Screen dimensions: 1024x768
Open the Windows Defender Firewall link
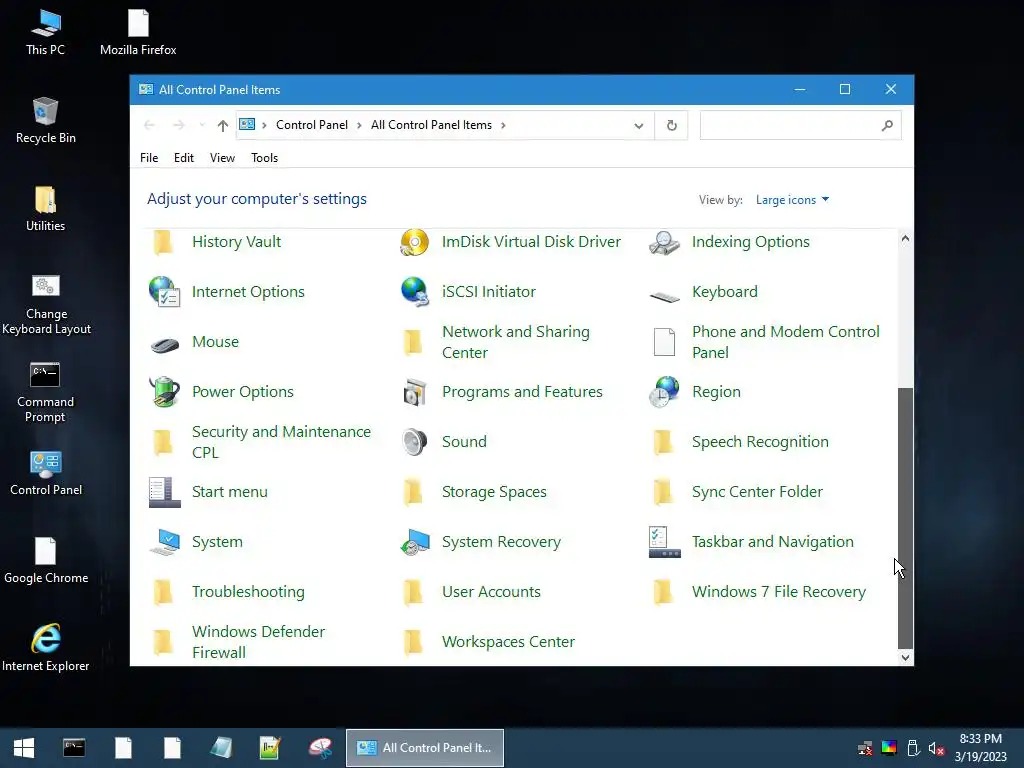pos(258,642)
